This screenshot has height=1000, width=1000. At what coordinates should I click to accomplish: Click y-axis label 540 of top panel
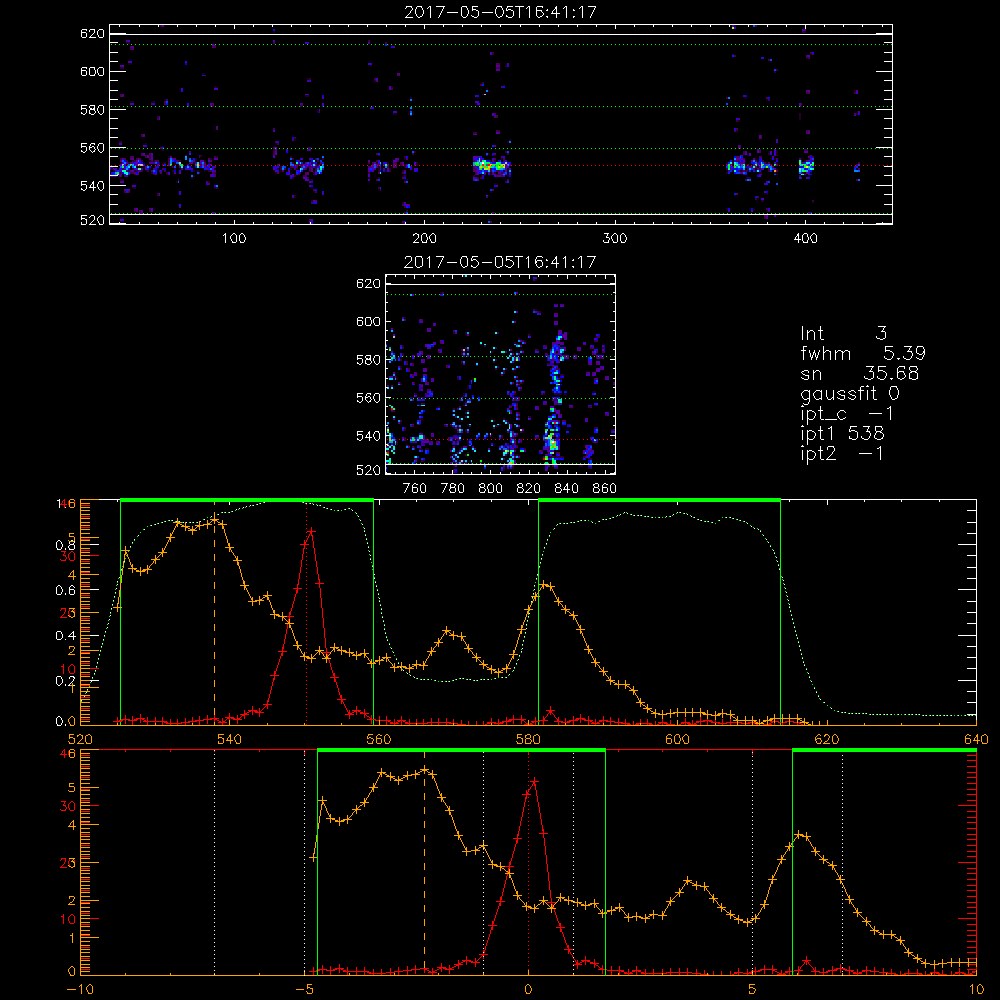[x=92, y=186]
